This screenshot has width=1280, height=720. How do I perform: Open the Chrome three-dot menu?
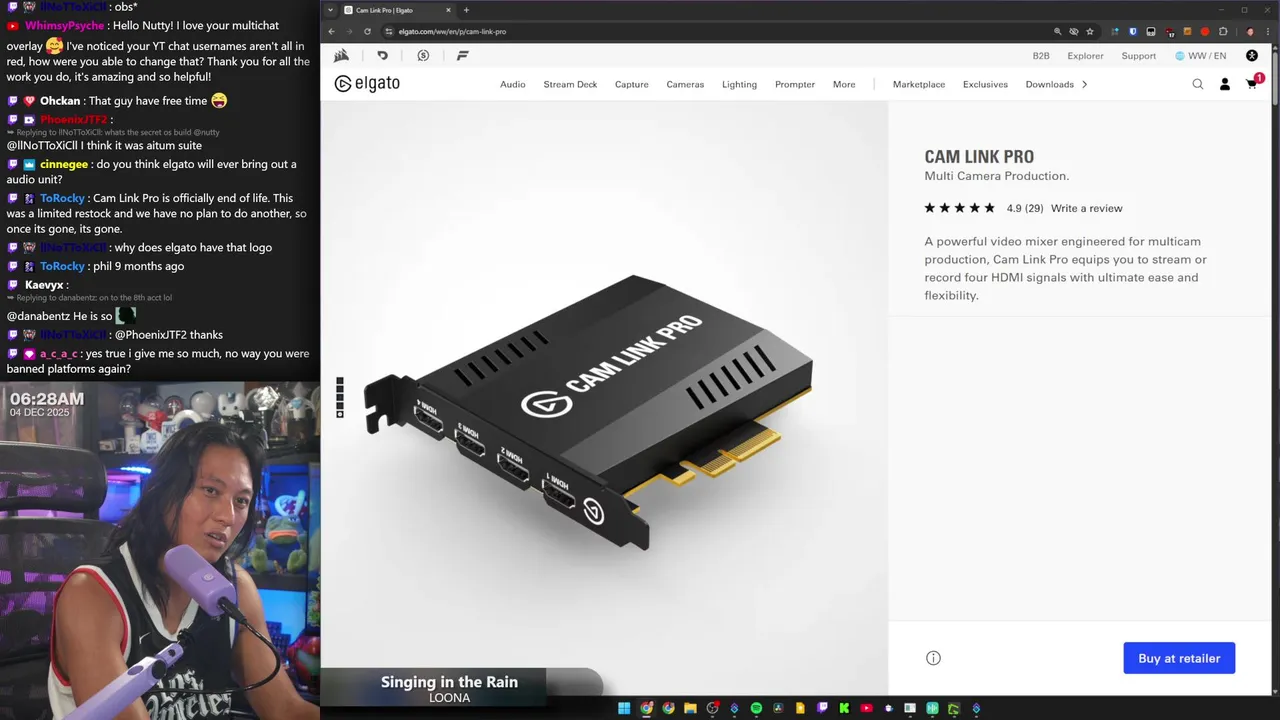1268,31
